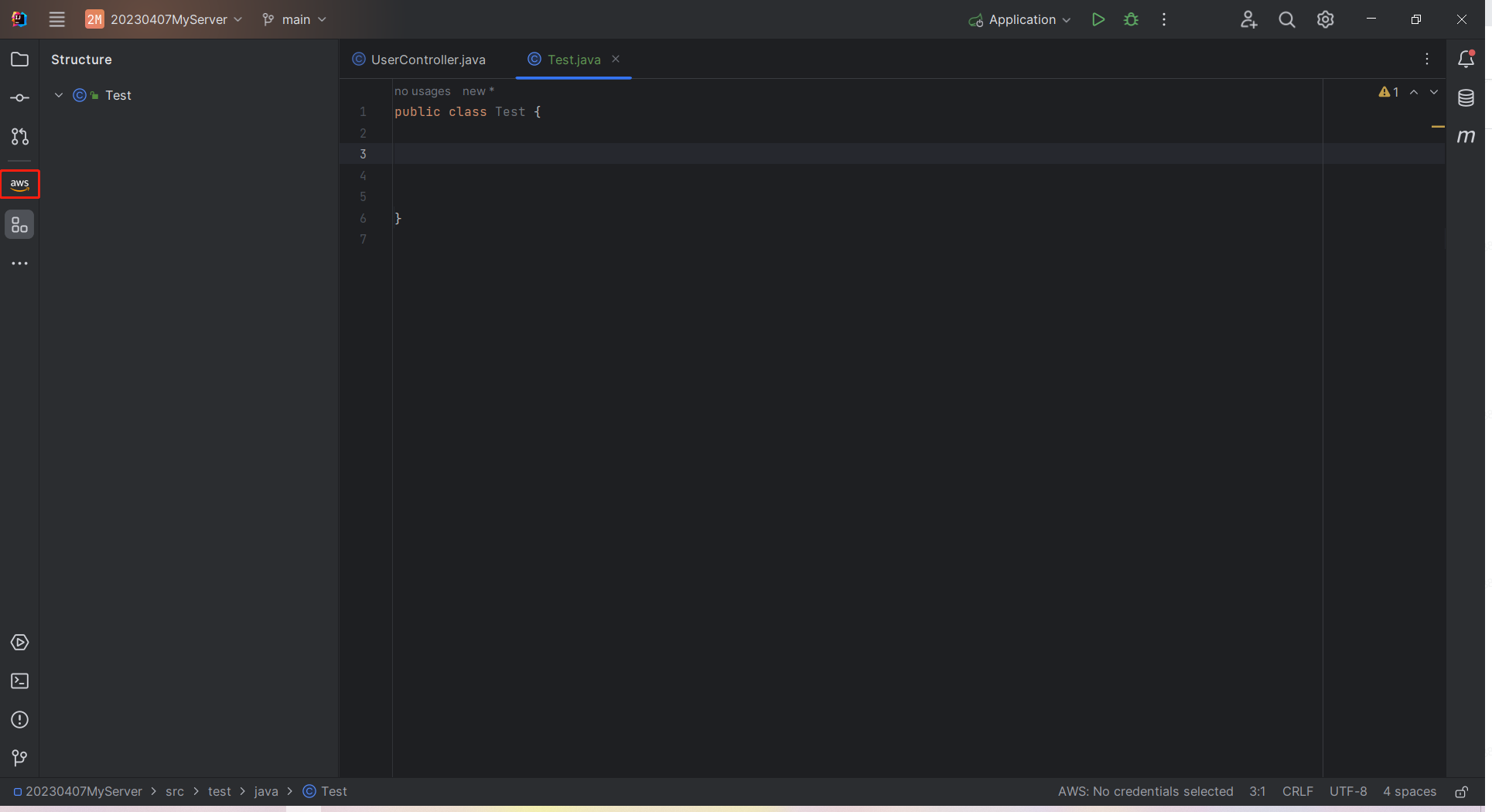Screen dimensions: 1492x812
Task: Open the Pull Requests tool window
Action: click(x=19, y=137)
